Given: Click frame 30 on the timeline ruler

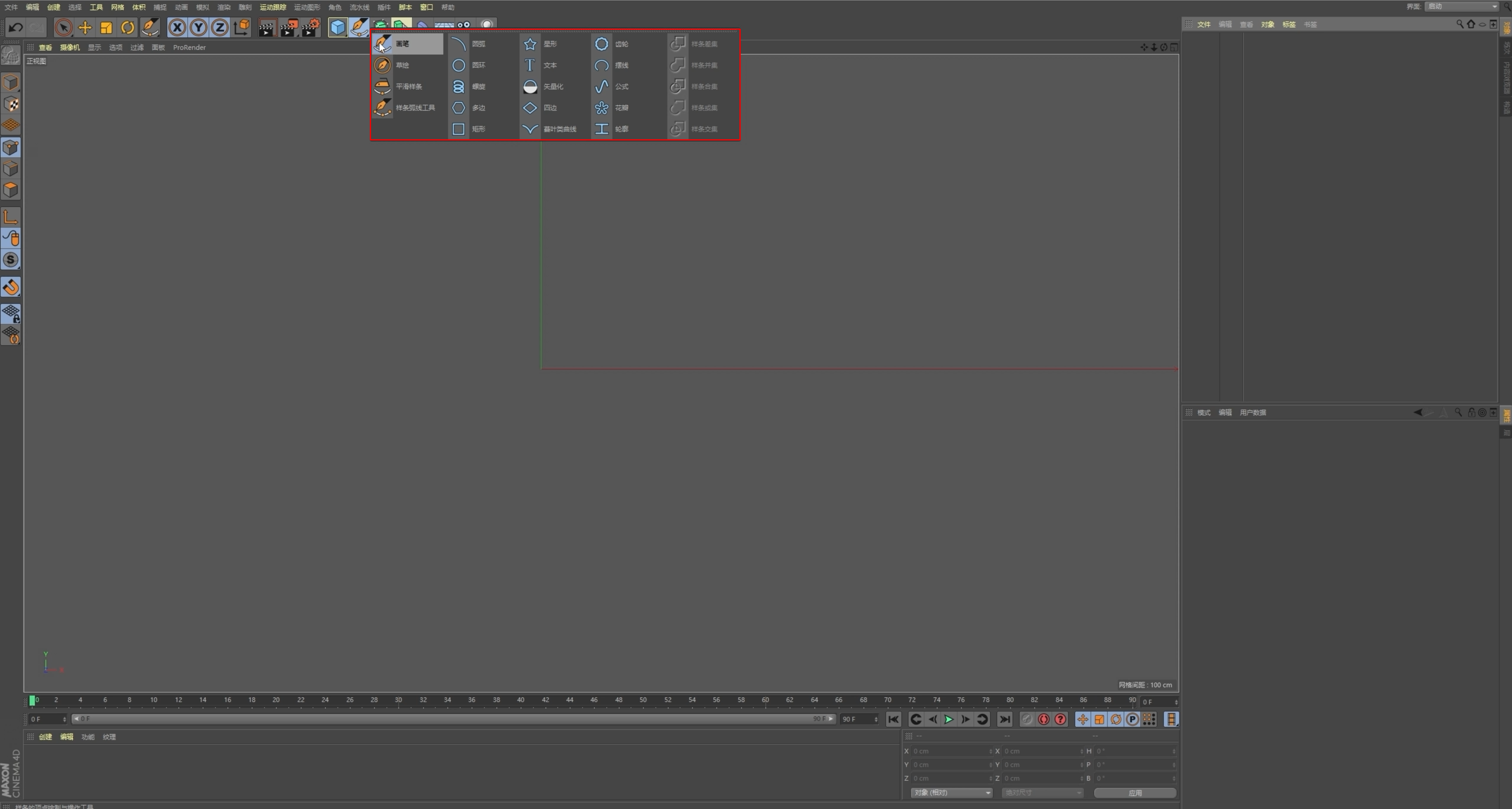Looking at the screenshot, I should click(x=398, y=700).
